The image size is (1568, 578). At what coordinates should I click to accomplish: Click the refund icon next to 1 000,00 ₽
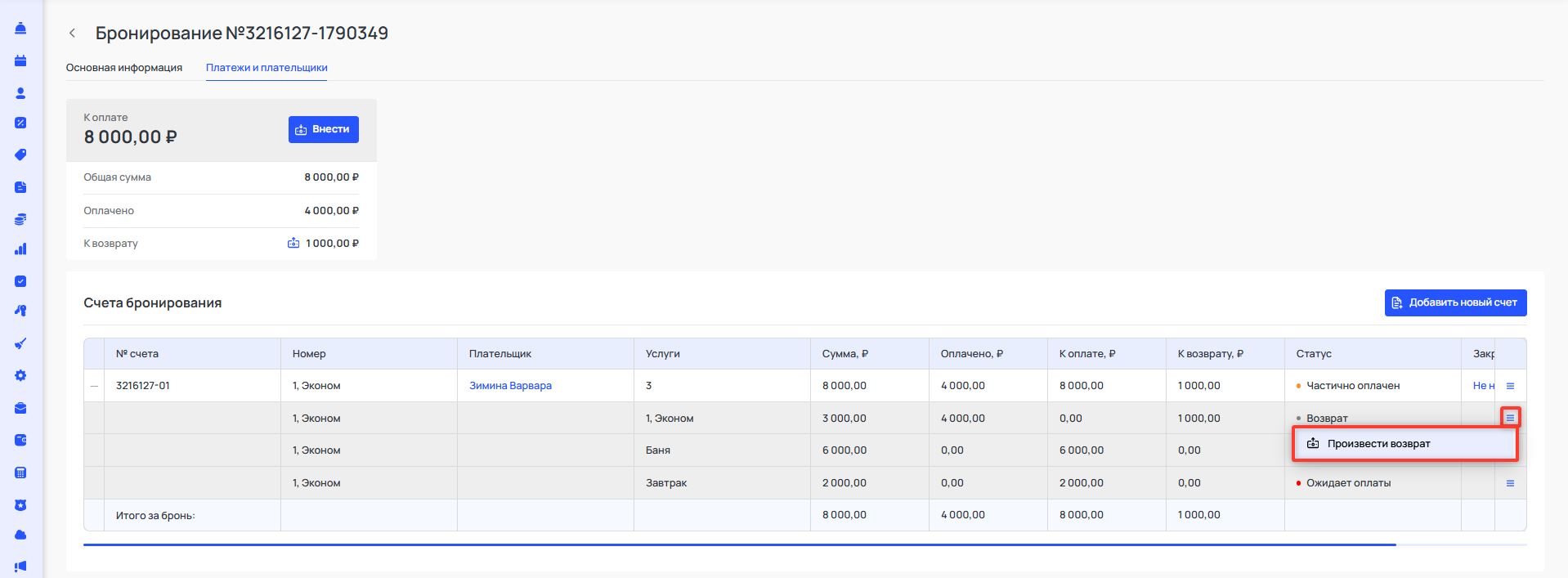coord(293,244)
